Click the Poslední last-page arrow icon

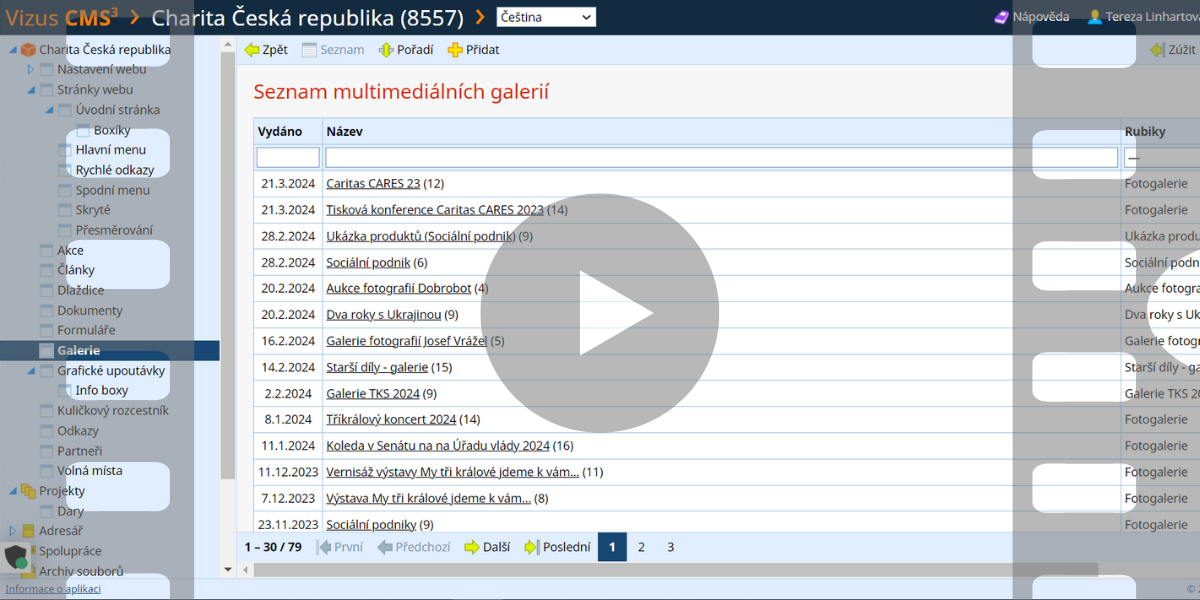(531, 547)
